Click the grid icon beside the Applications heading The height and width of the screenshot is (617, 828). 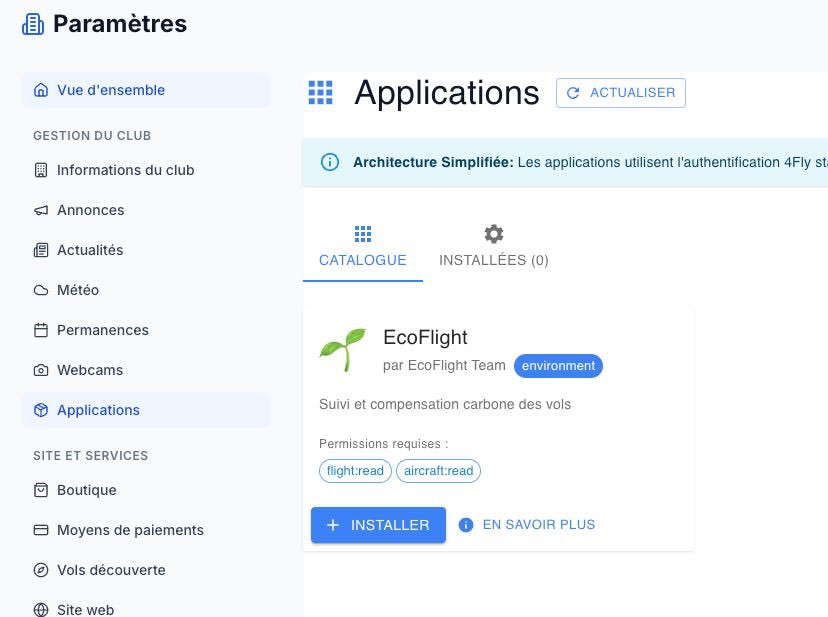320,92
